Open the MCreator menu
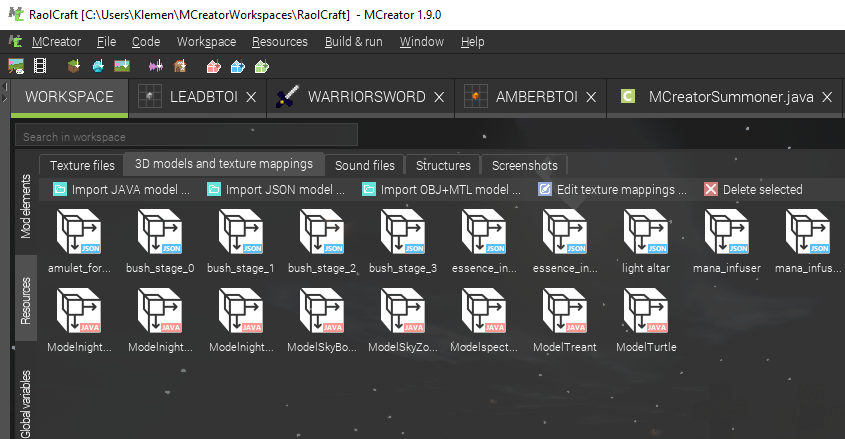 coord(56,41)
